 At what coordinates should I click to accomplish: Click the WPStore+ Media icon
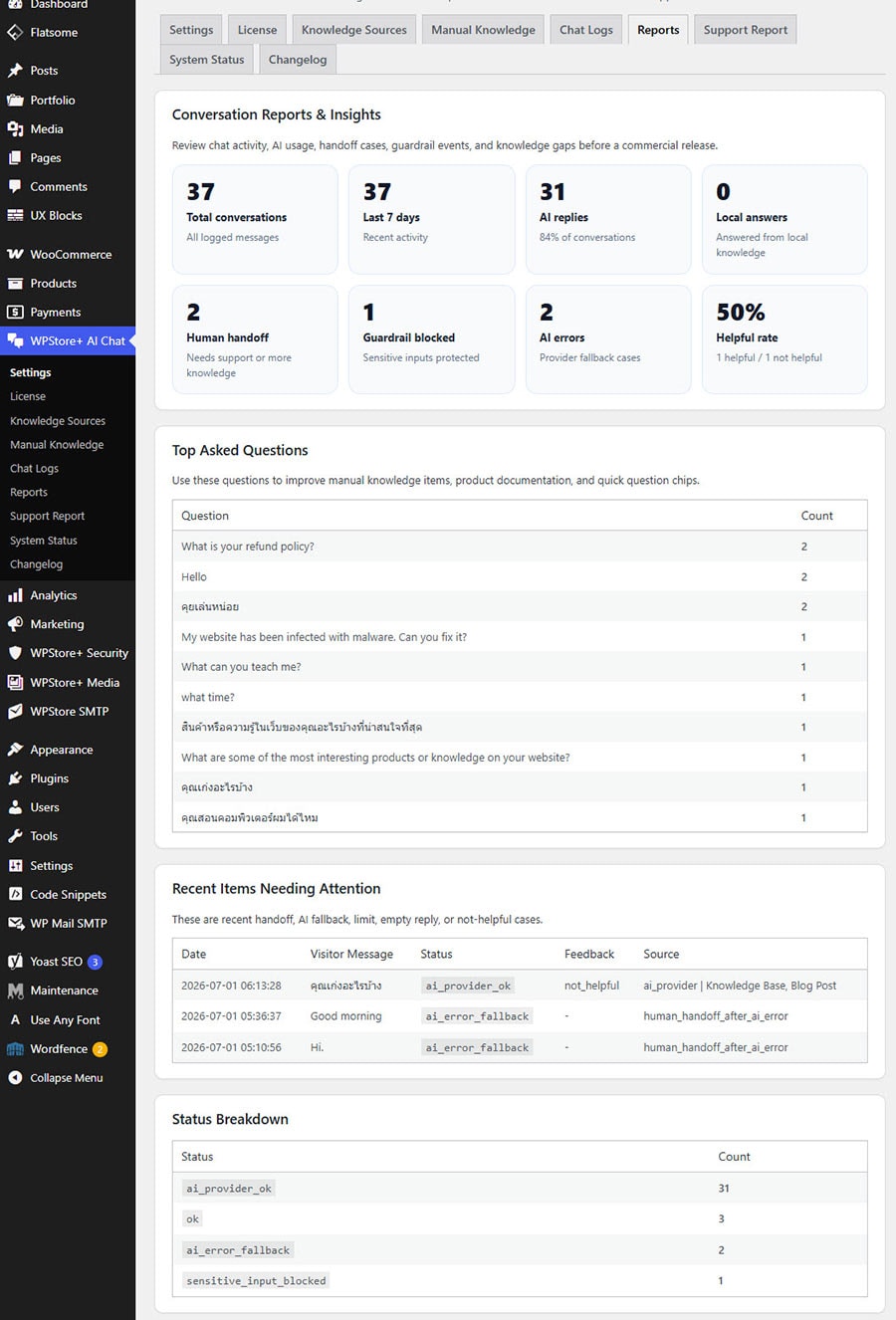[x=15, y=683]
